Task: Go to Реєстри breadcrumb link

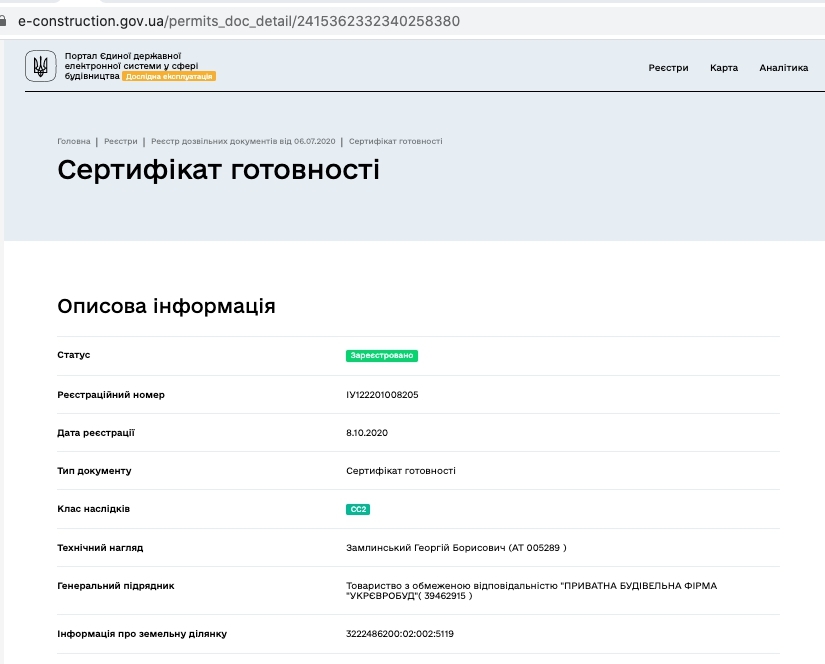Action: click(120, 141)
